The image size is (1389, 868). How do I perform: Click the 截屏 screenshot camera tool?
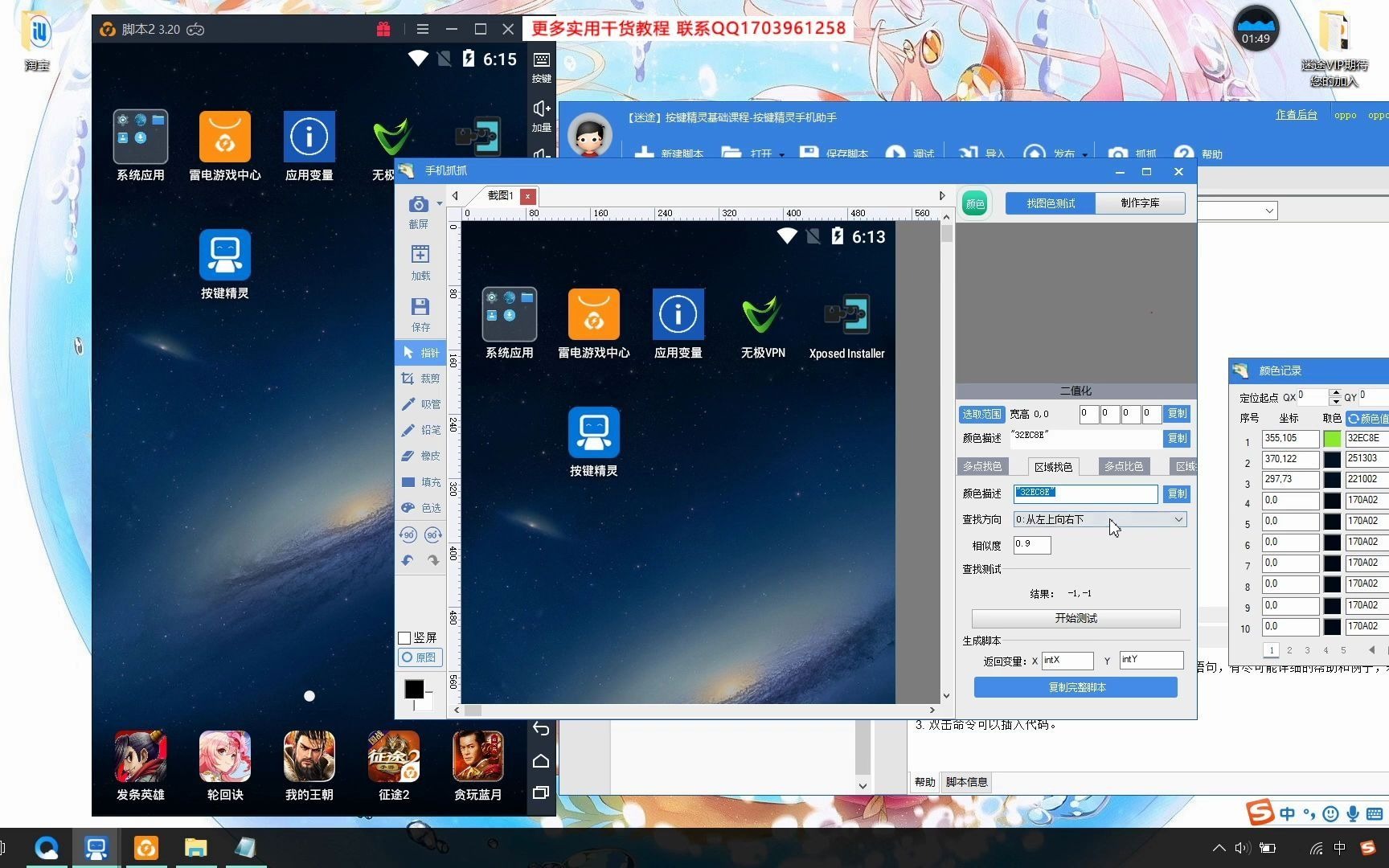click(419, 212)
